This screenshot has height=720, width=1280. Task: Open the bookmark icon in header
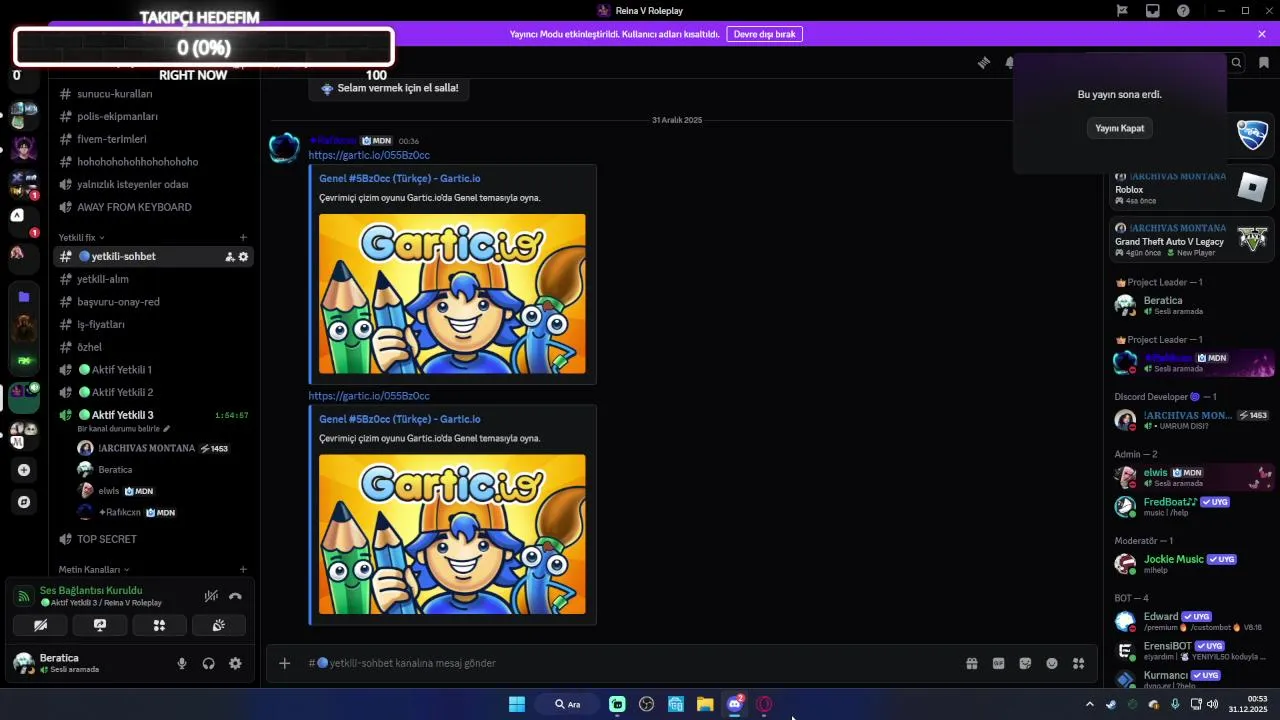(x=1264, y=62)
